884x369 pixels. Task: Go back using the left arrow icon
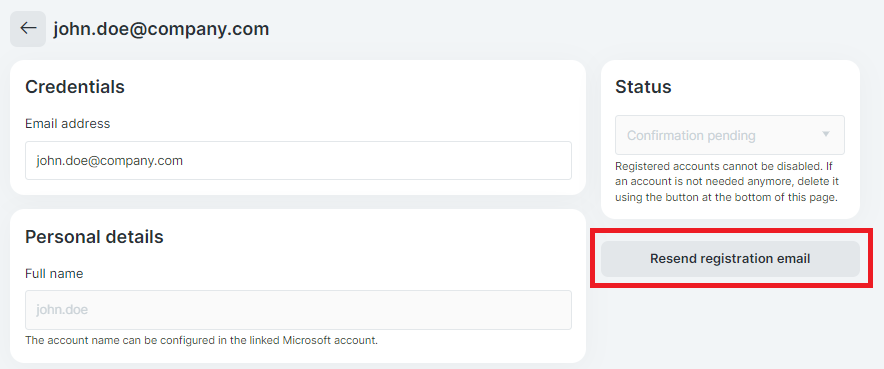point(28,29)
